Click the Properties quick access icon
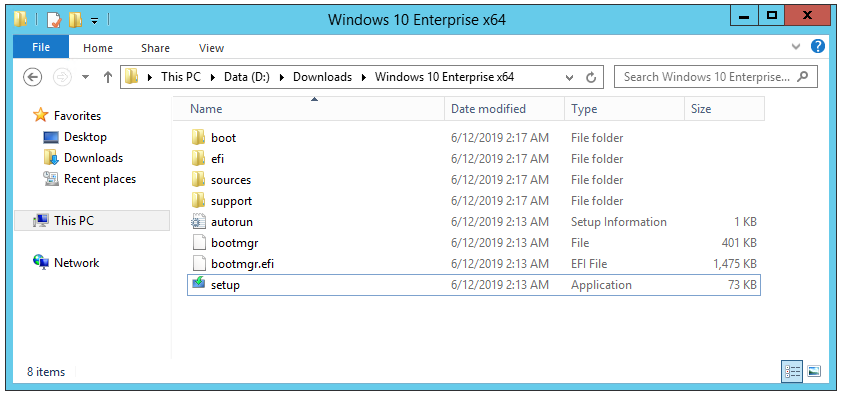The height and width of the screenshot is (397, 843). pyautogui.click(x=54, y=20)
